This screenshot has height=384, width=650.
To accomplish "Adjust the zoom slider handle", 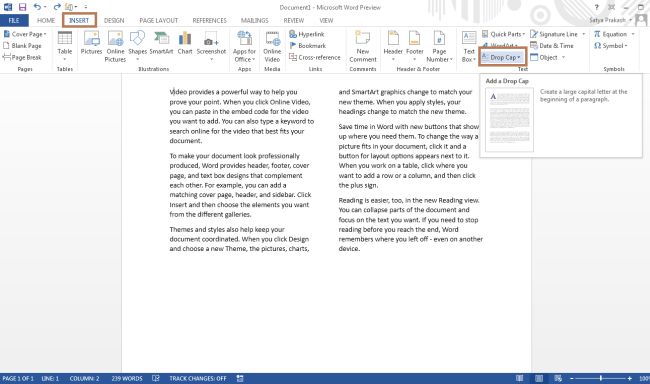I will 601,378.
